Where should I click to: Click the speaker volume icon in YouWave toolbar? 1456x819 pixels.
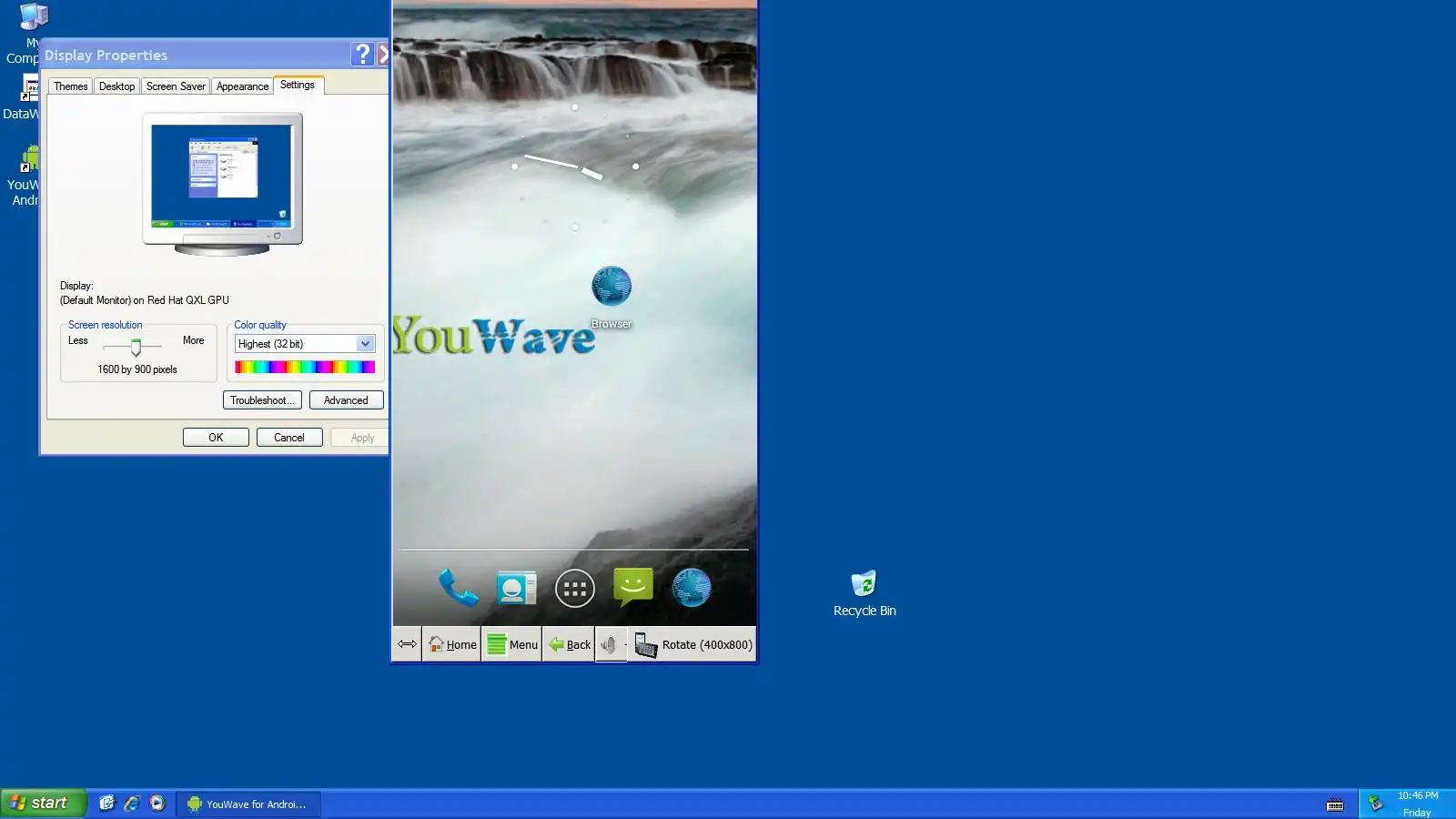(x=609, y=644)
